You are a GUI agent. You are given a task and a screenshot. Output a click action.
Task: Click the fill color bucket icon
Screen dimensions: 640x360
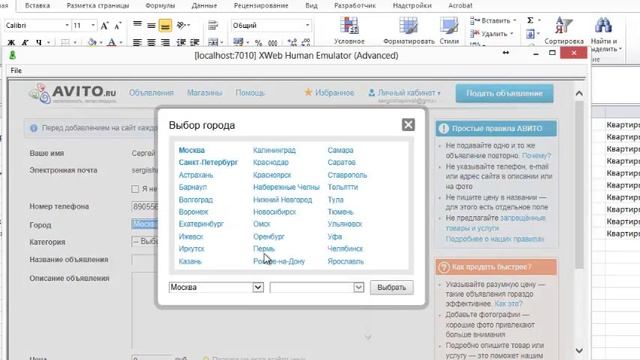click(92, 42)
